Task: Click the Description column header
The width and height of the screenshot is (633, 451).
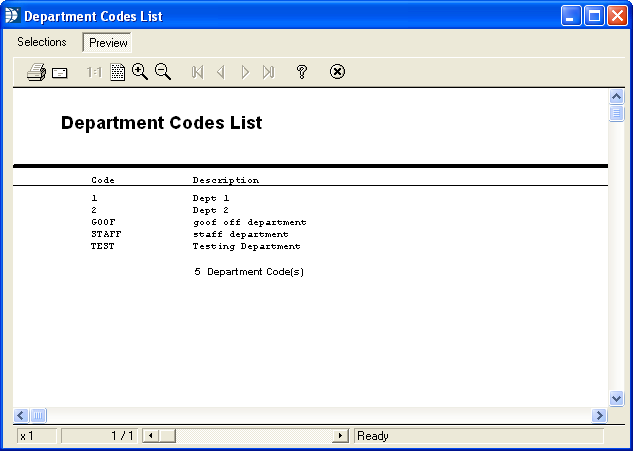Action: [226, 180]
